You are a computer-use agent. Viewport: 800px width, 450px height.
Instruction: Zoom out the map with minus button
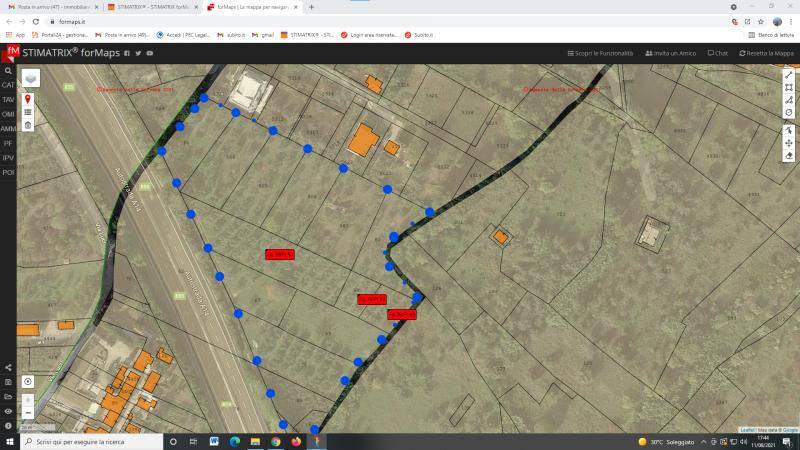pyautogui.click(x=28, y=412)
